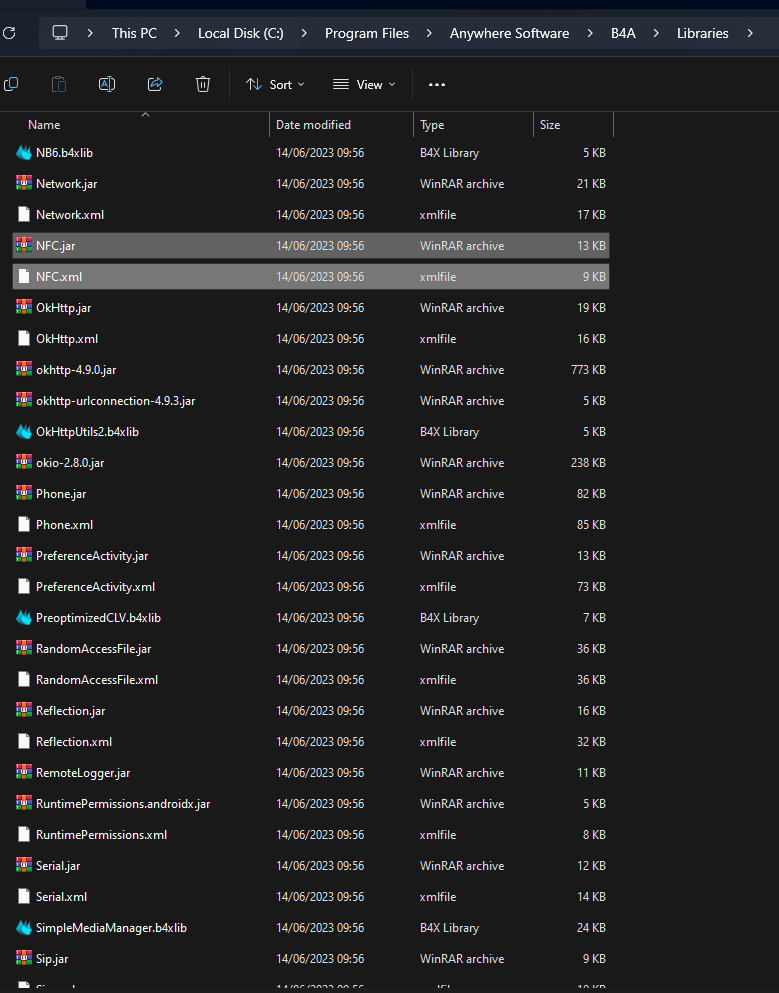779x993 pixels.
Task: Click the 85 KB size cell
Action: (x=591, y=525)
